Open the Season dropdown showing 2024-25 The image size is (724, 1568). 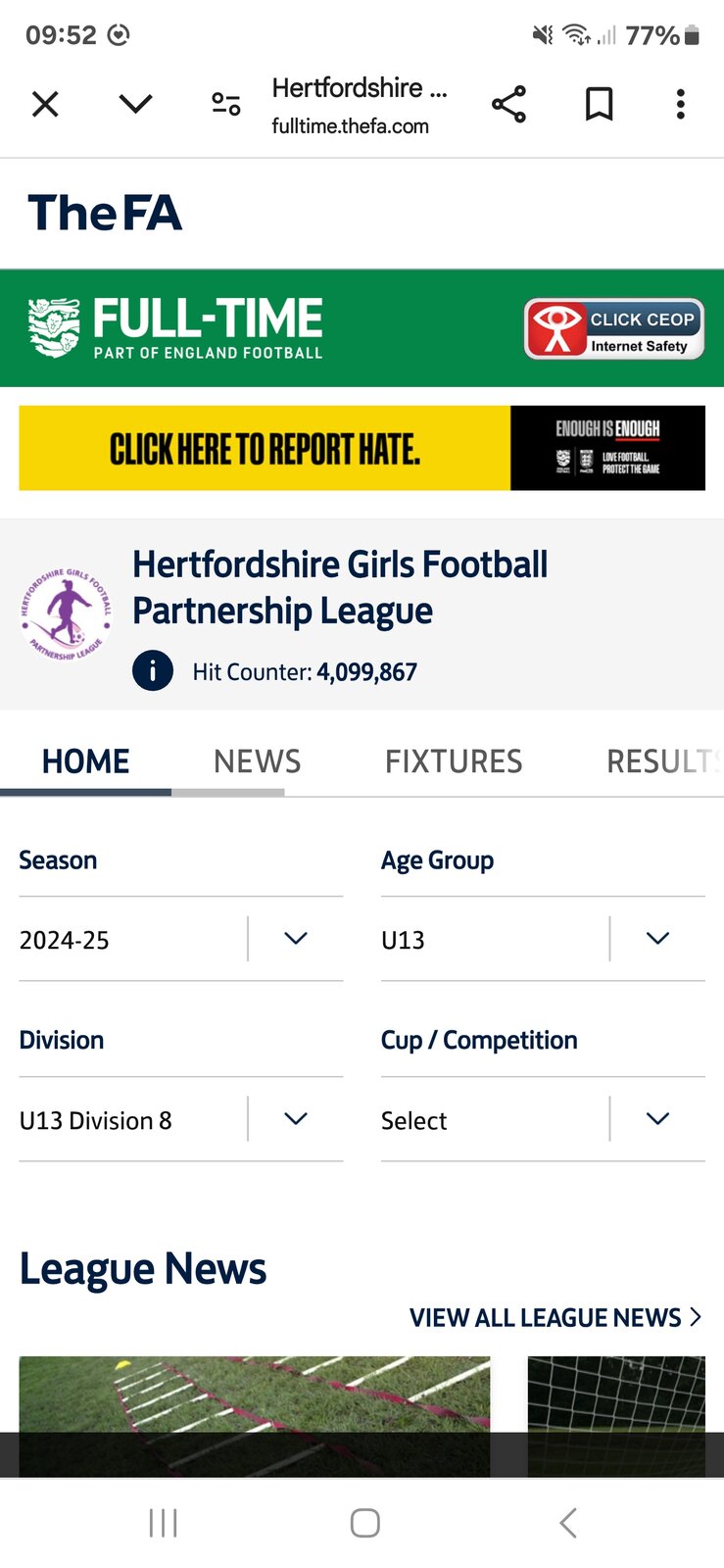pyautogui.click(x=180, y=939)
